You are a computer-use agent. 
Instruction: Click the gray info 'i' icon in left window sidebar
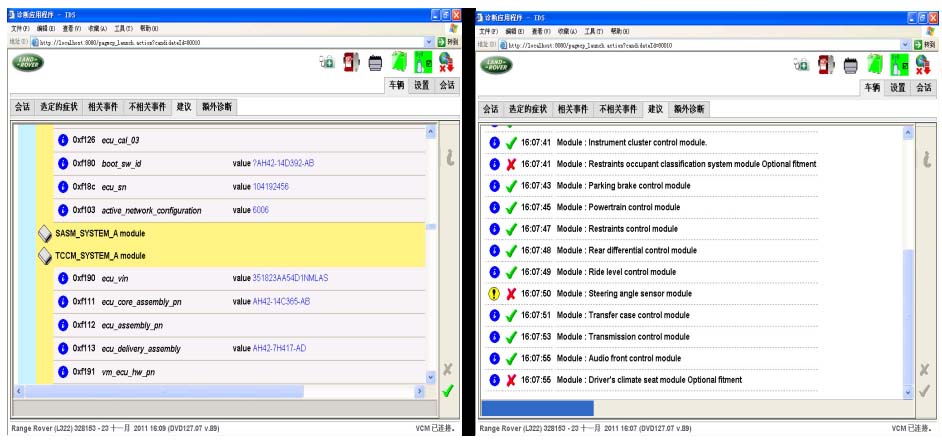[x=449, y=158]
